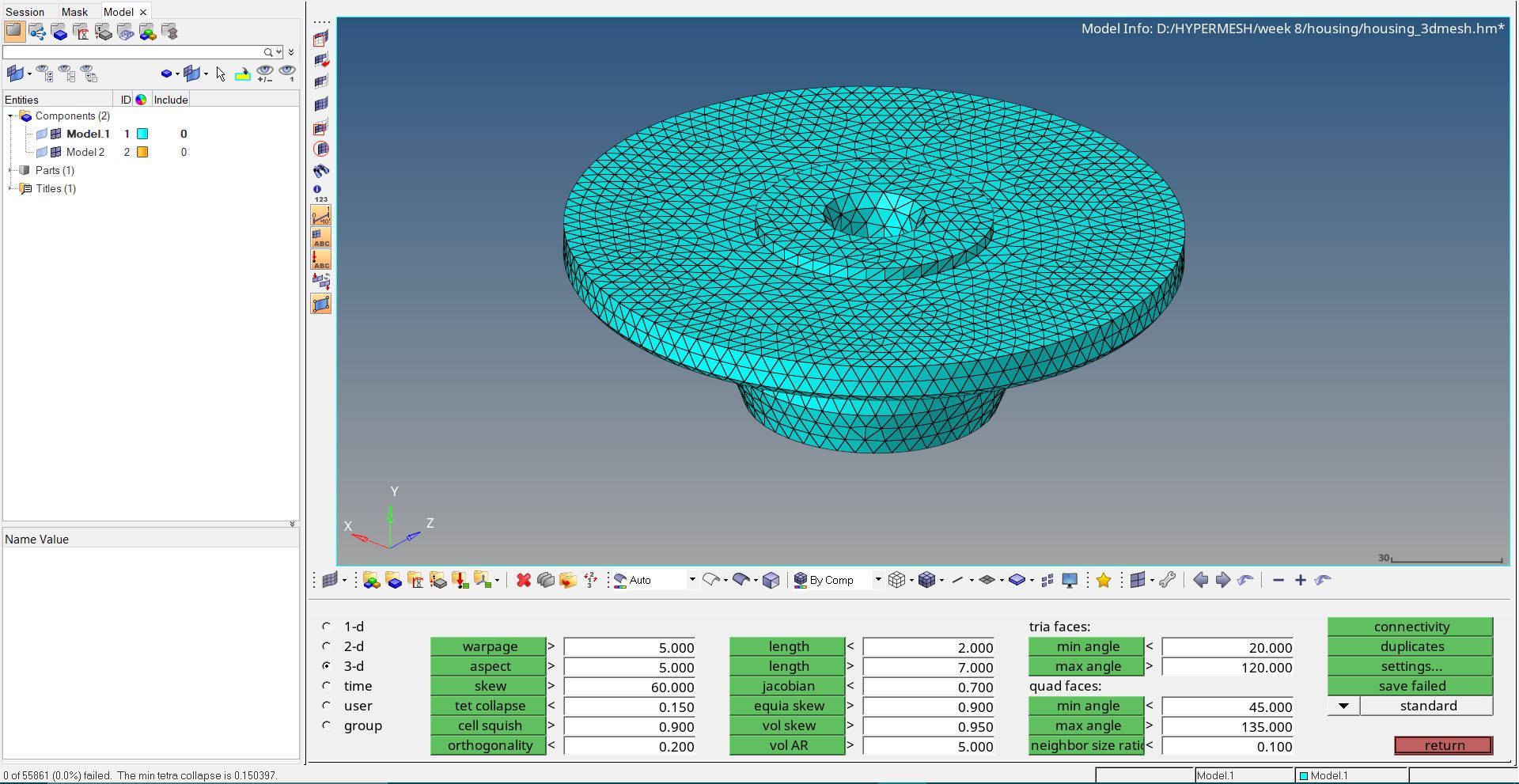Image resolution: width=1519 pixels, height=784 pixels.
Task: Click the screen capture monitor icon
Action: point(1070,580)
